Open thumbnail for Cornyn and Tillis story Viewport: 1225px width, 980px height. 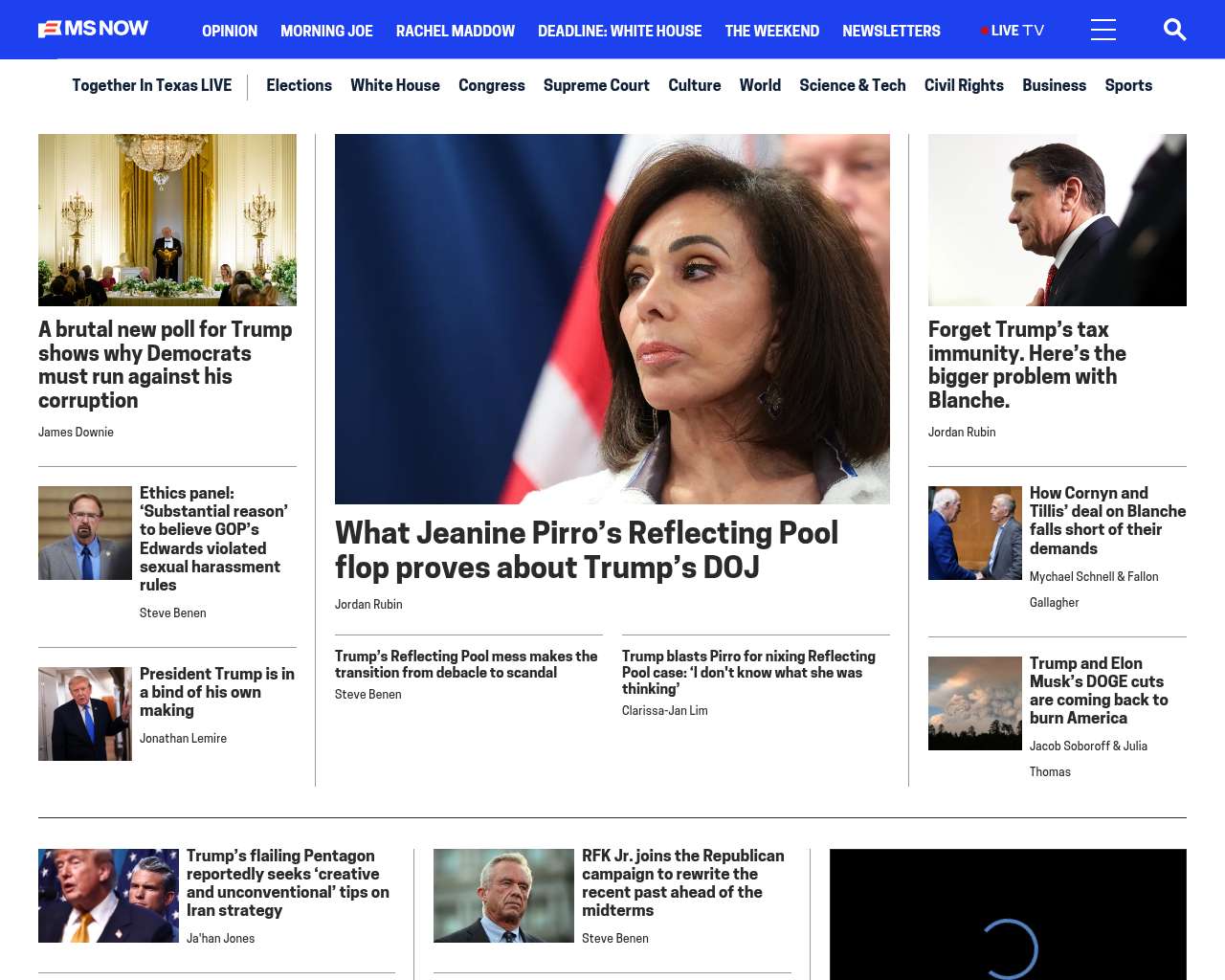coord(975,533)
